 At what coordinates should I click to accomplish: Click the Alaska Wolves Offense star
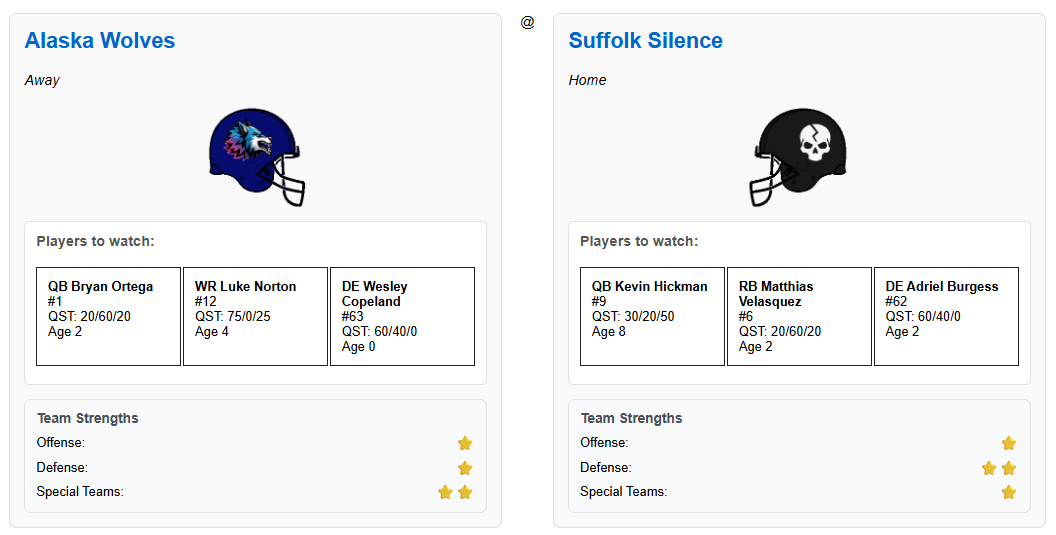click(465, 443)
